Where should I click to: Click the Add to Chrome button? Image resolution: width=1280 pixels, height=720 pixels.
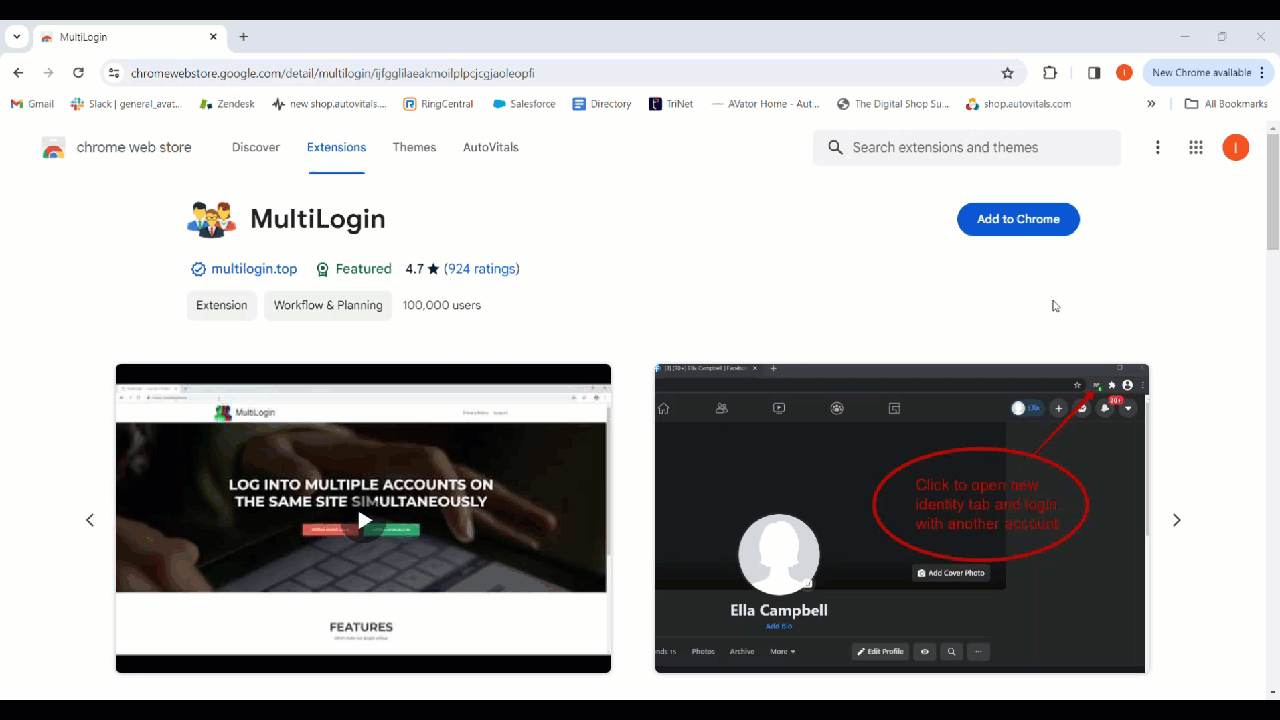click(1018, 219)
